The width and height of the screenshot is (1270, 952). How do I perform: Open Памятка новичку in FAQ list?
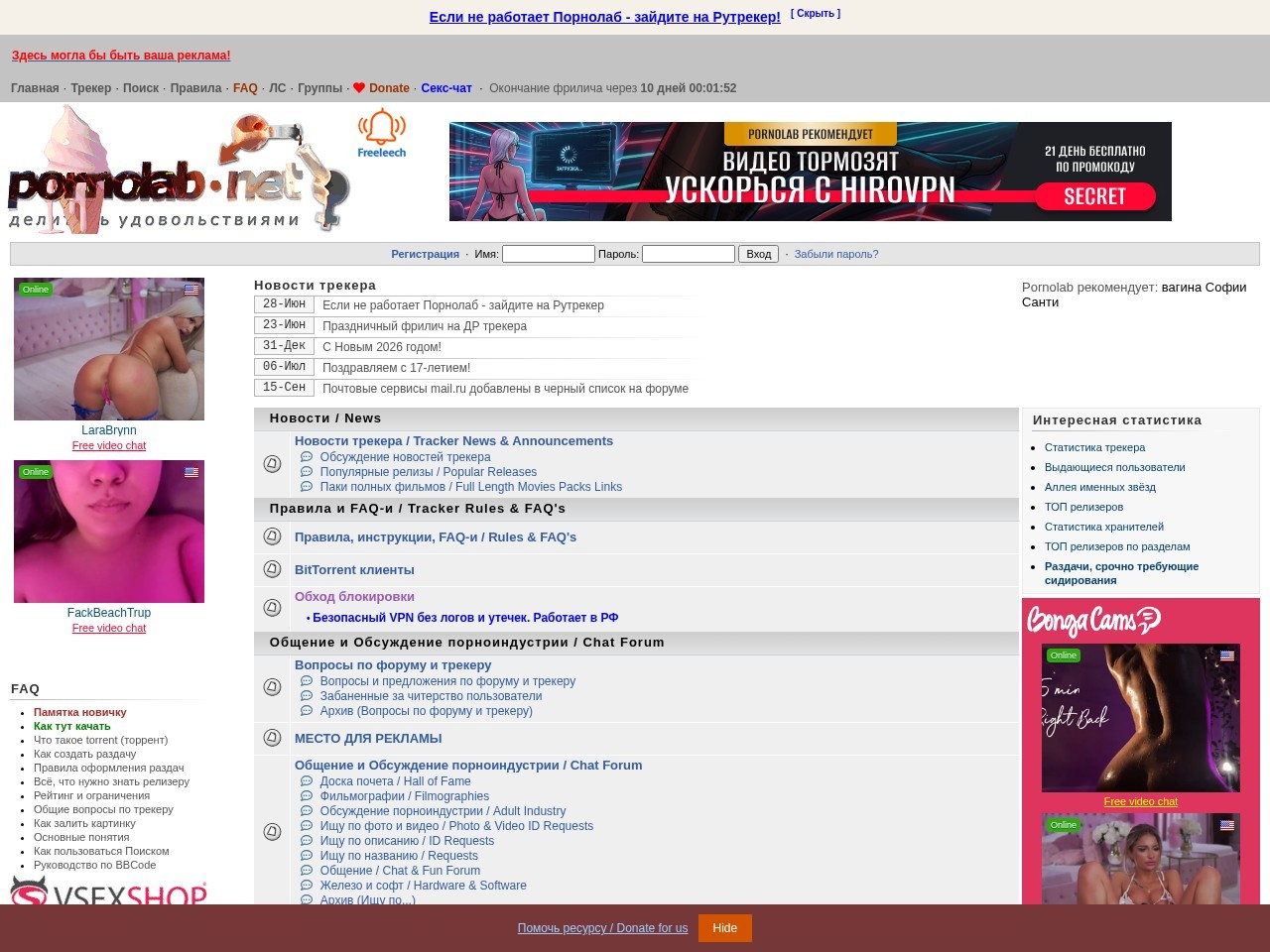pyautogui.click(x=80, y=712)
